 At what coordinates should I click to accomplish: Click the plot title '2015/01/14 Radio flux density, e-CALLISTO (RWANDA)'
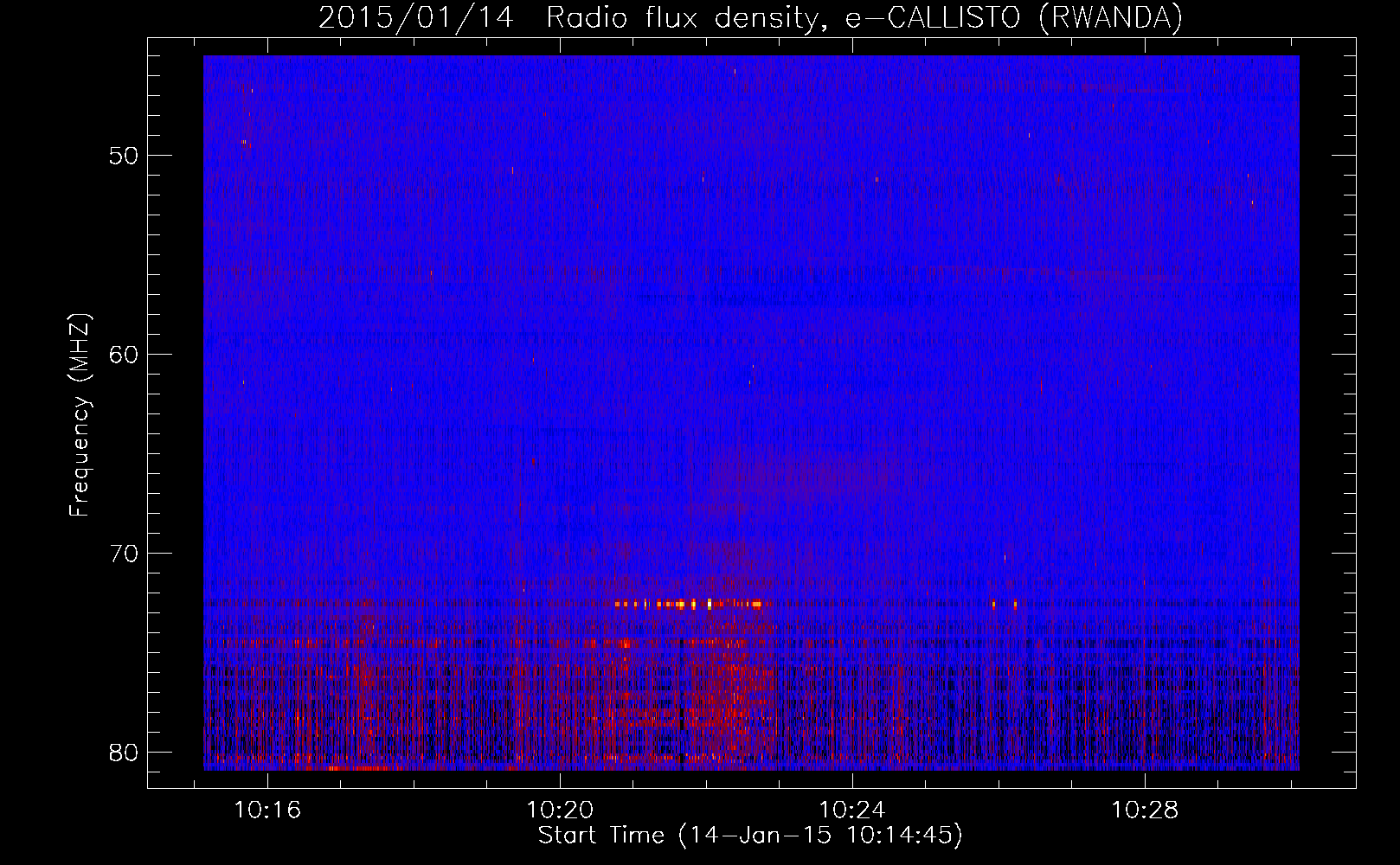(x=750, y=17)
